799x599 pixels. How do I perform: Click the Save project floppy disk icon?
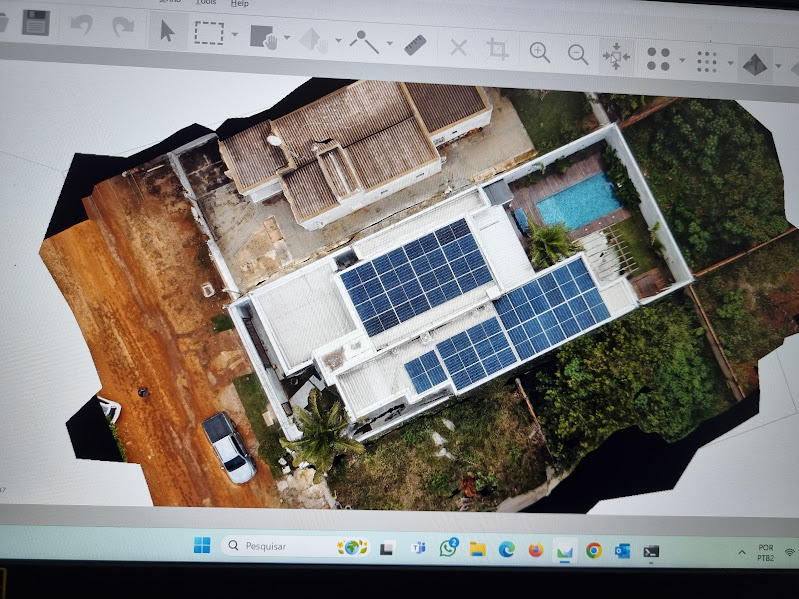point(36,23)
